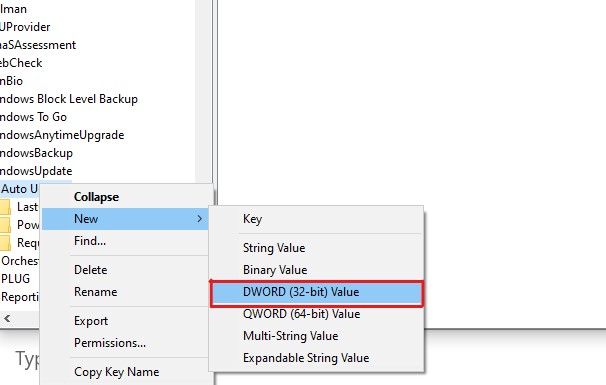
Task: Click the horizontal scrollbar left arrow
Action: (7, 319)
